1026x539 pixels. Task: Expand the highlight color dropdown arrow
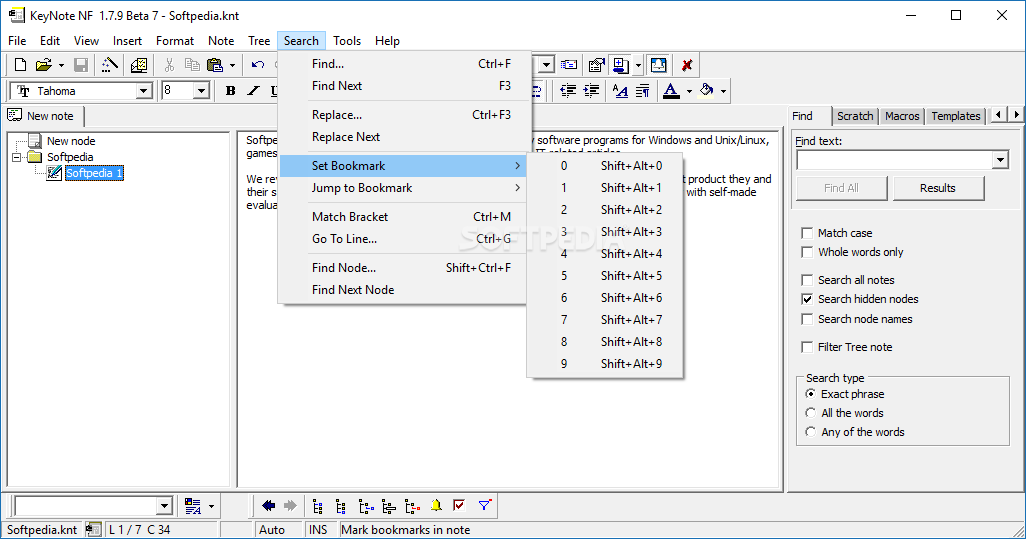tap(723, 92)
